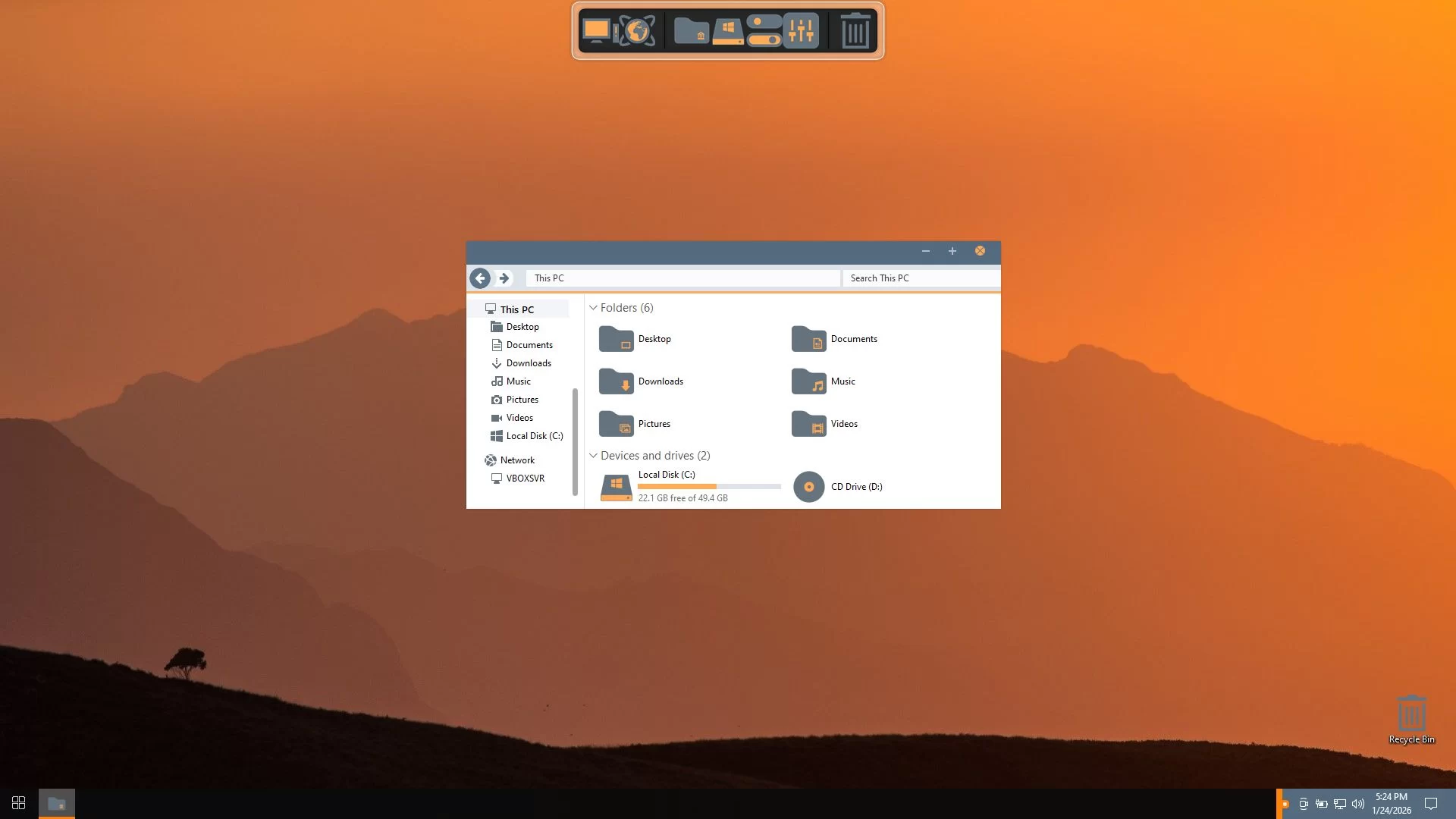Click the Back navigation arrow button
This screenshot has width=1456, height=819.
480,278
